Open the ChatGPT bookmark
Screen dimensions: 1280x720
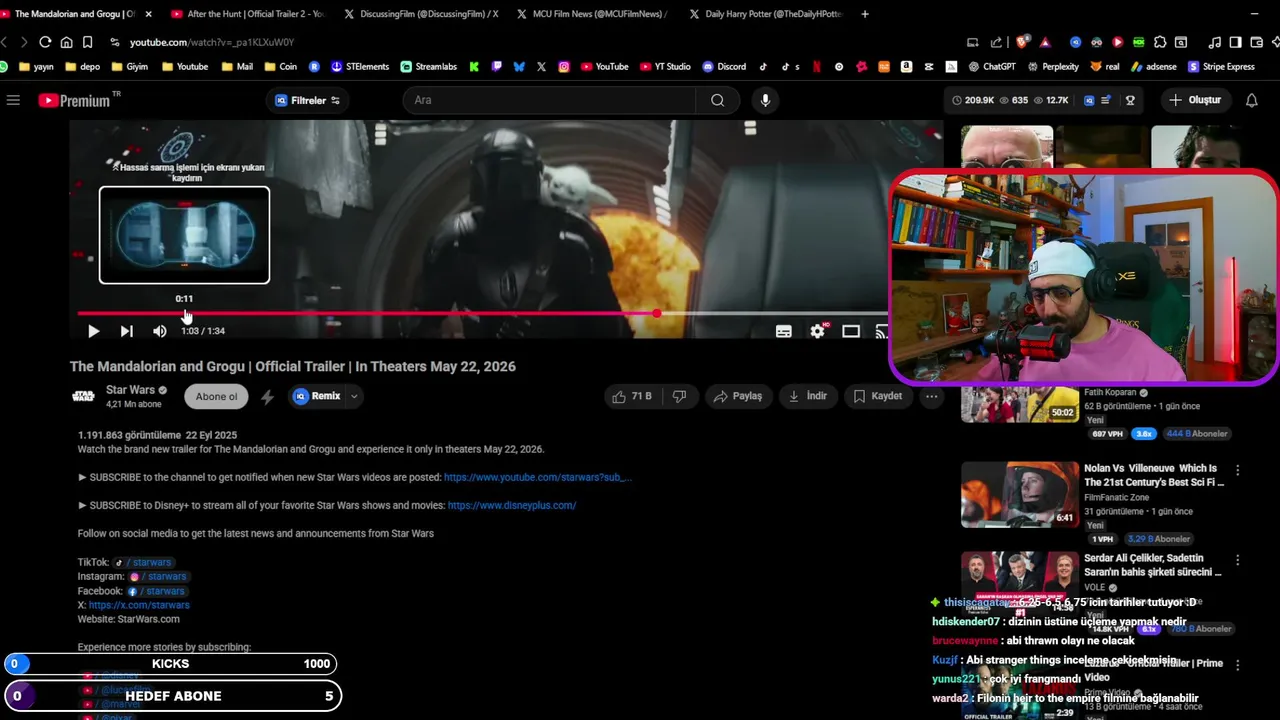[x=991, y=67]
